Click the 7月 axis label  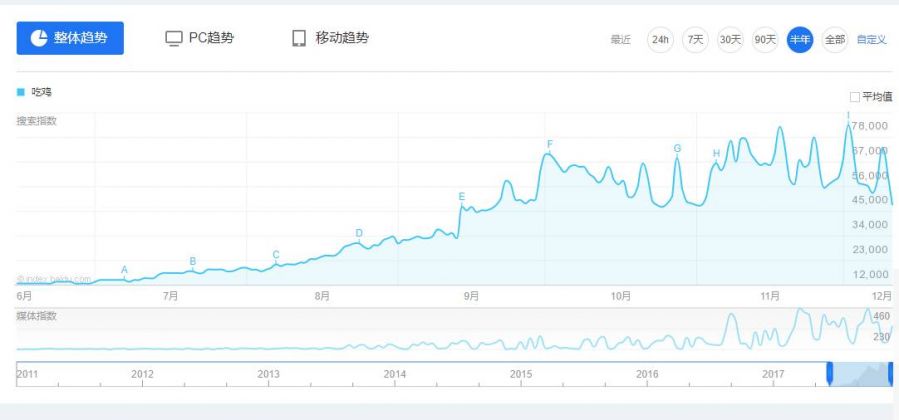click(170, 296)
